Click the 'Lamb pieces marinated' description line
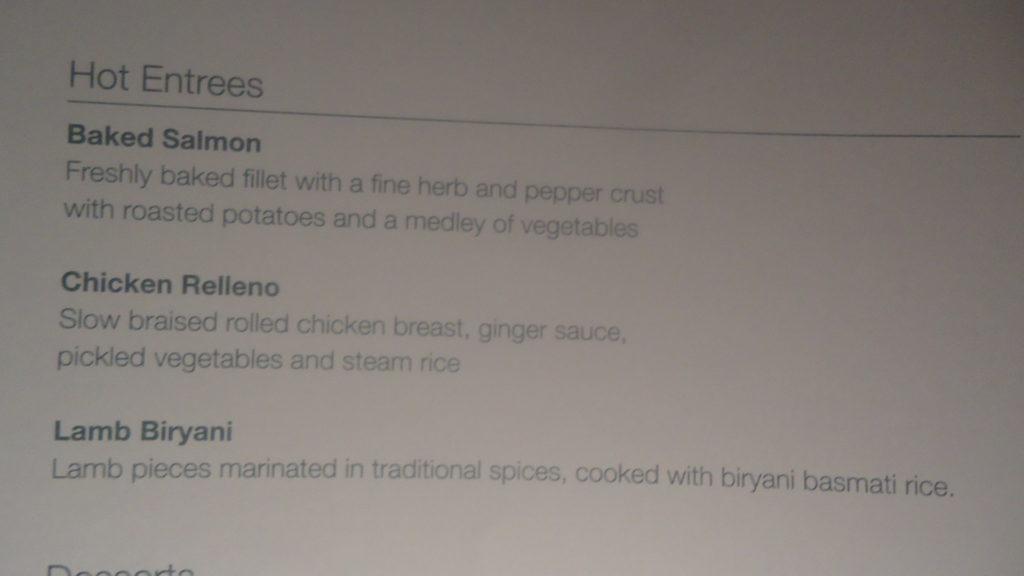The width and height of the screenshot is (1024, 576). click(503, 477)
